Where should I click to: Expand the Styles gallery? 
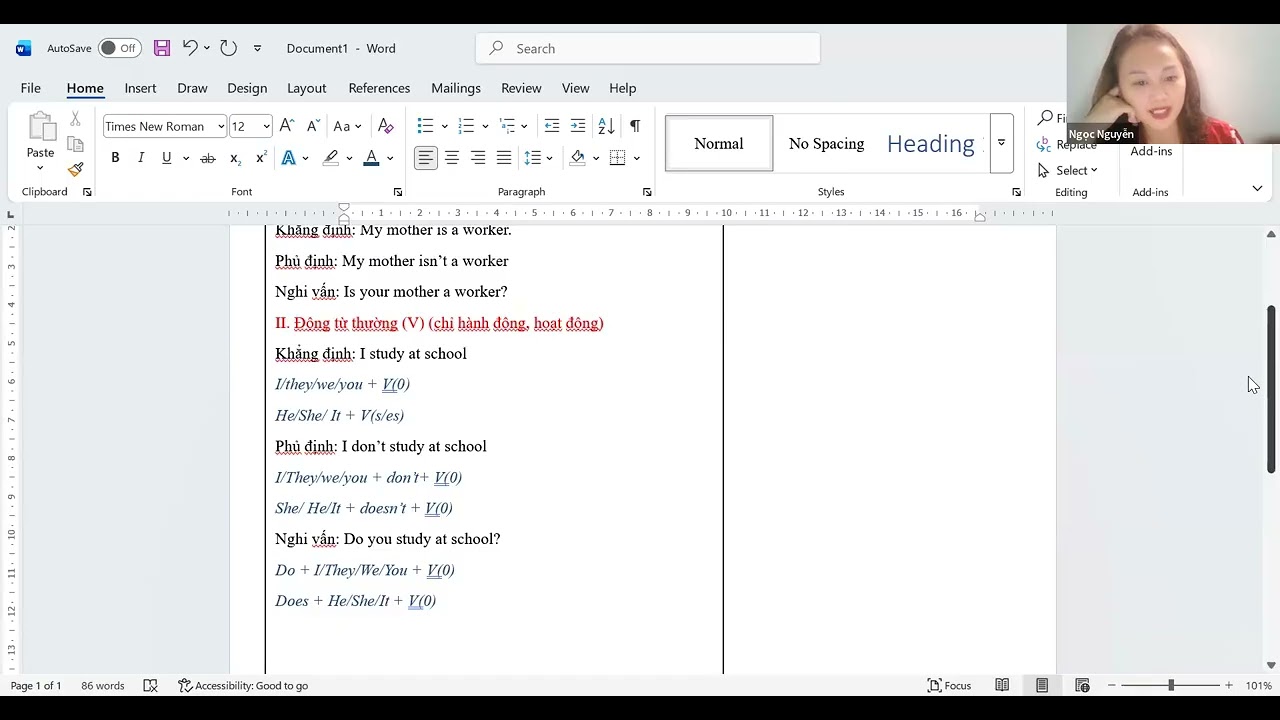click(1001, 143)
